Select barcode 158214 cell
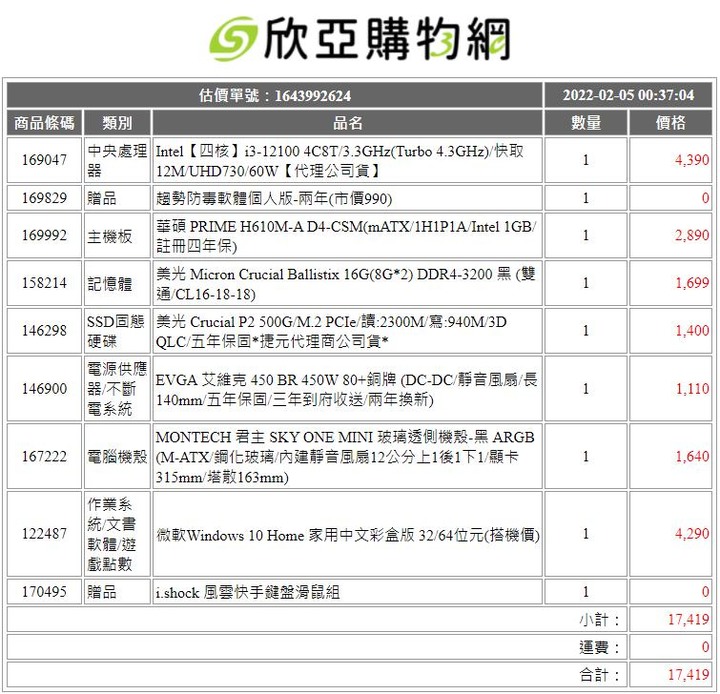The width and height of the screenshot is (720, 694). pos(44,283)
